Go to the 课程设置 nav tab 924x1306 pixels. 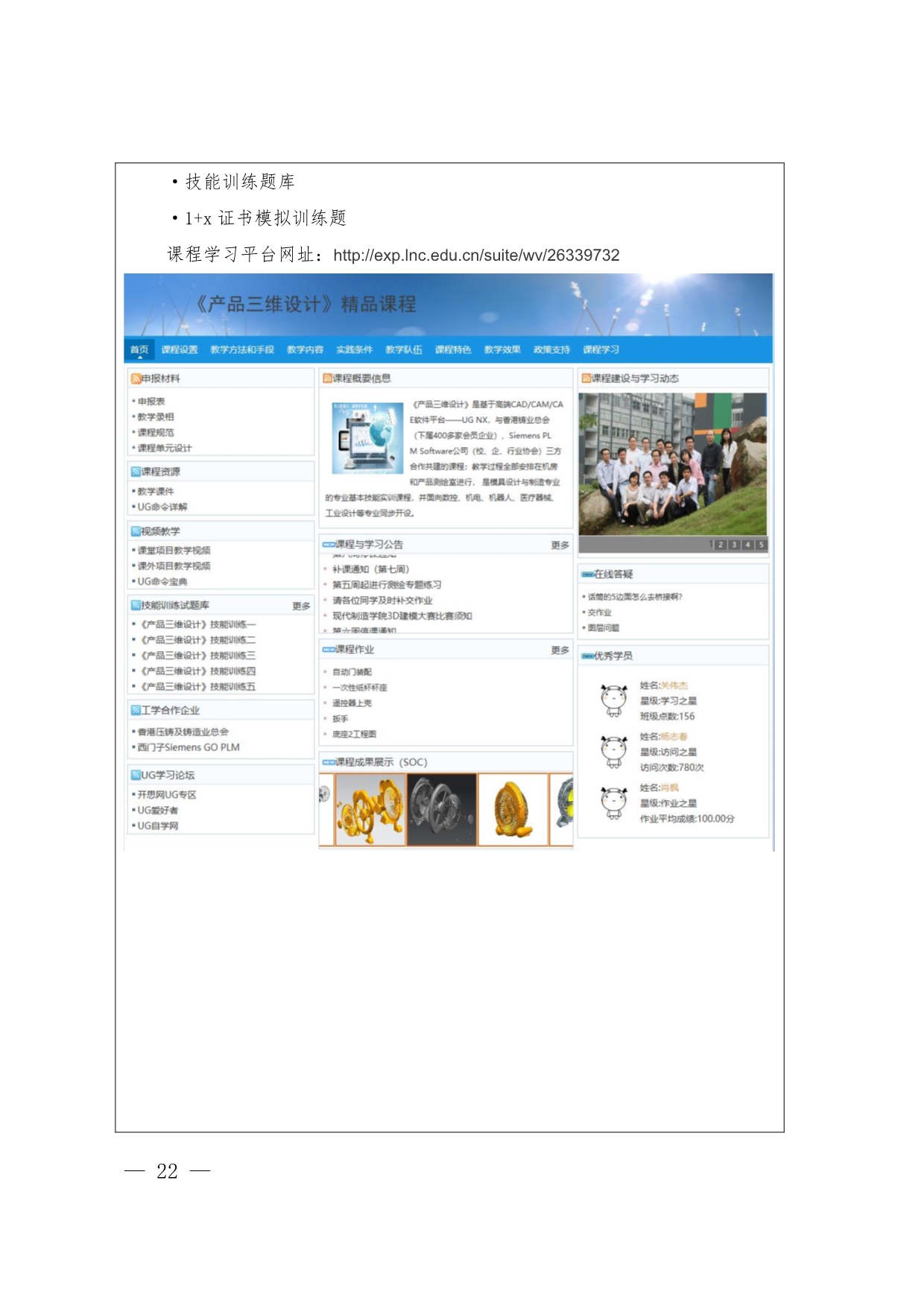coord(180,349)
